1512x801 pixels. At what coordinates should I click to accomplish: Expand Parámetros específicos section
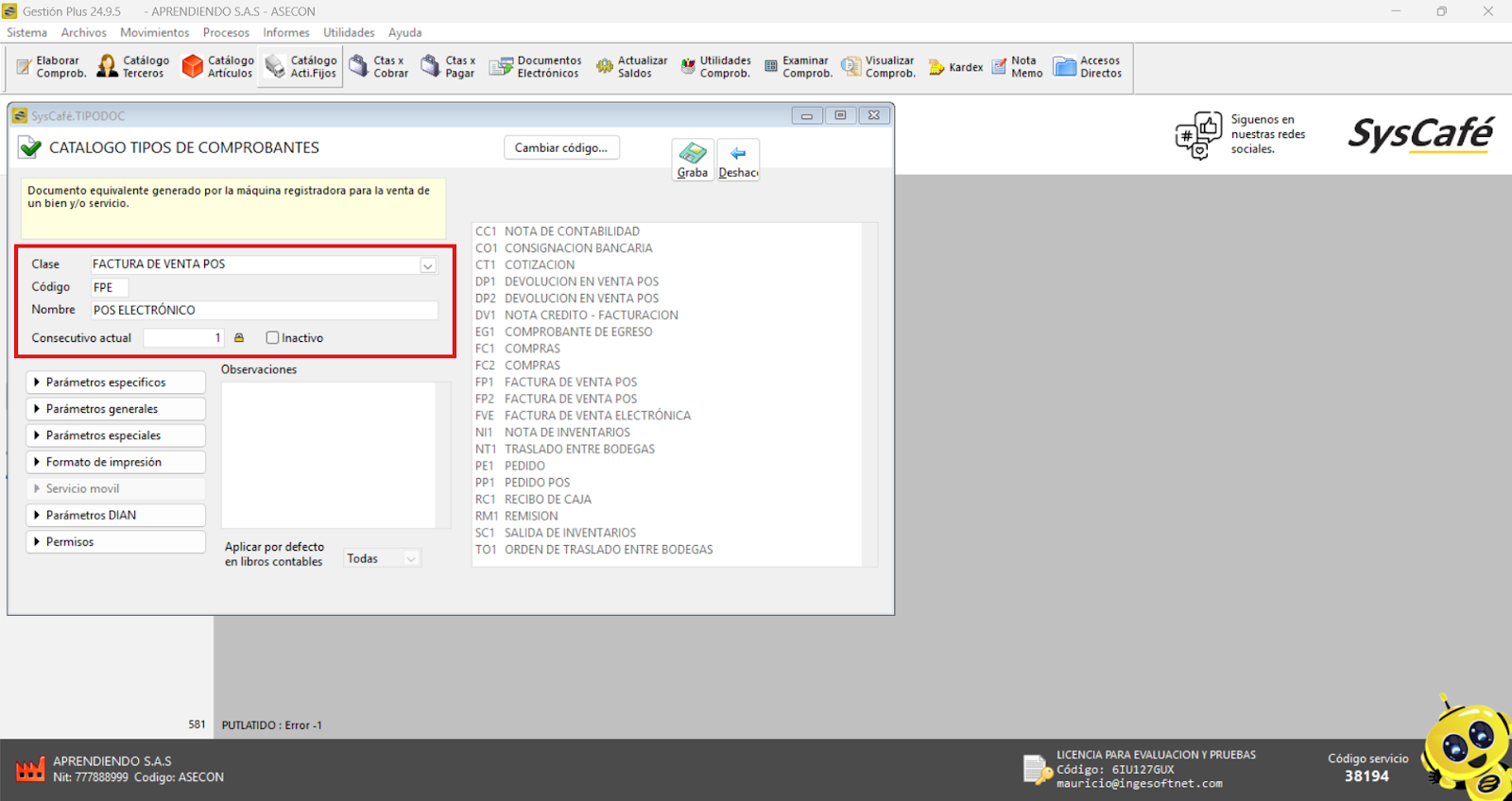click(x=115, y=383)
